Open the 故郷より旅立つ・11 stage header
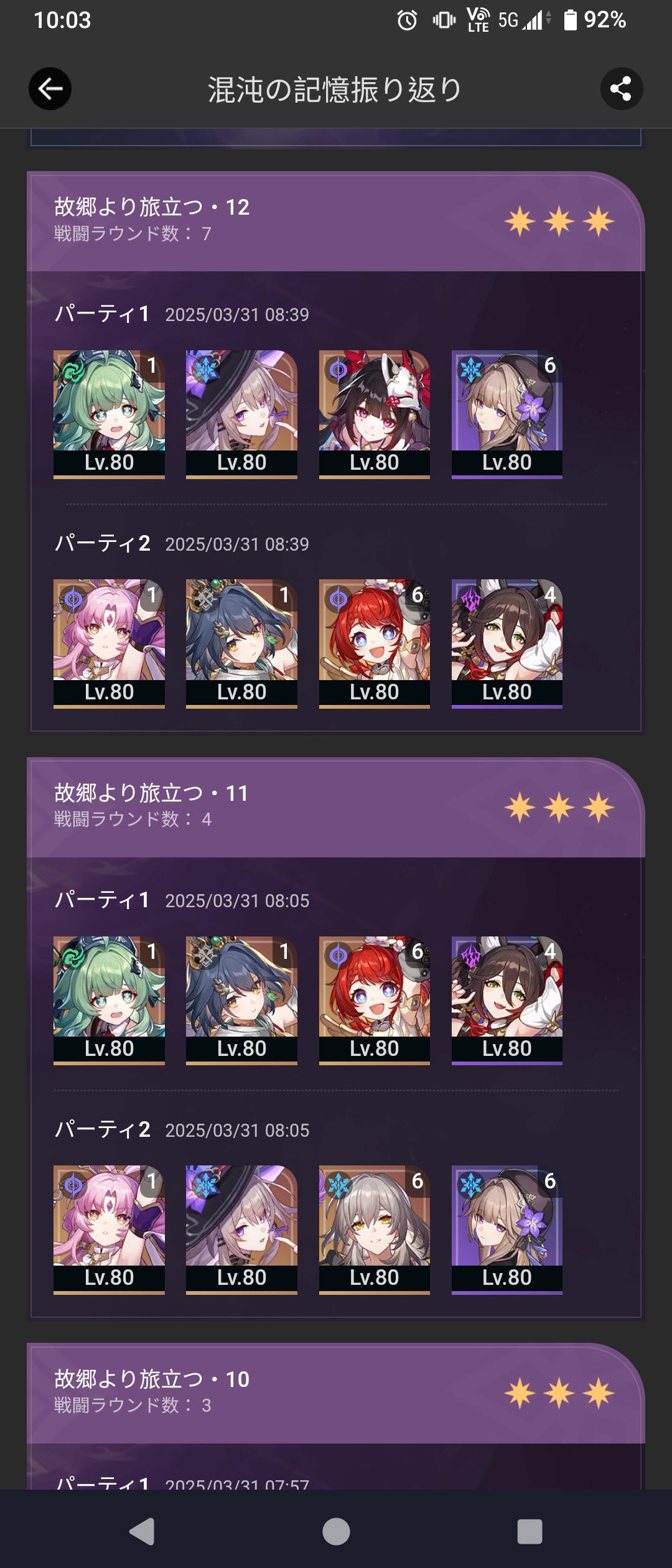The height and width of the screenshot is (1568, 672). [336, 807]
